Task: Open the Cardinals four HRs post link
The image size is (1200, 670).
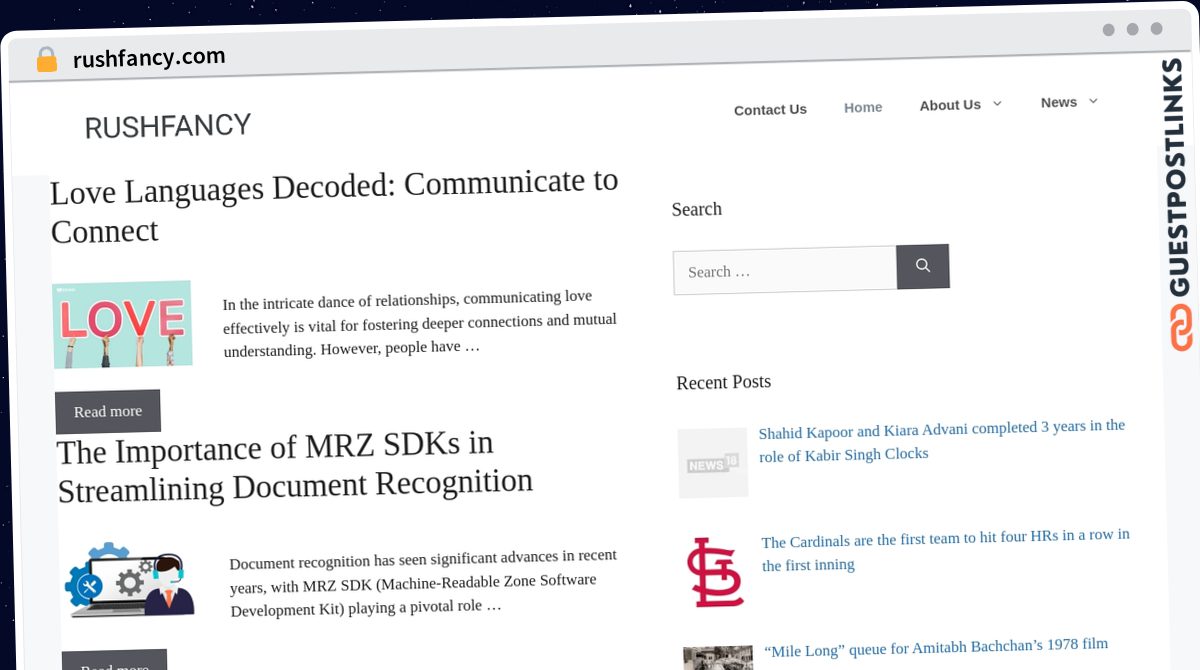Action: pos(946,551)
